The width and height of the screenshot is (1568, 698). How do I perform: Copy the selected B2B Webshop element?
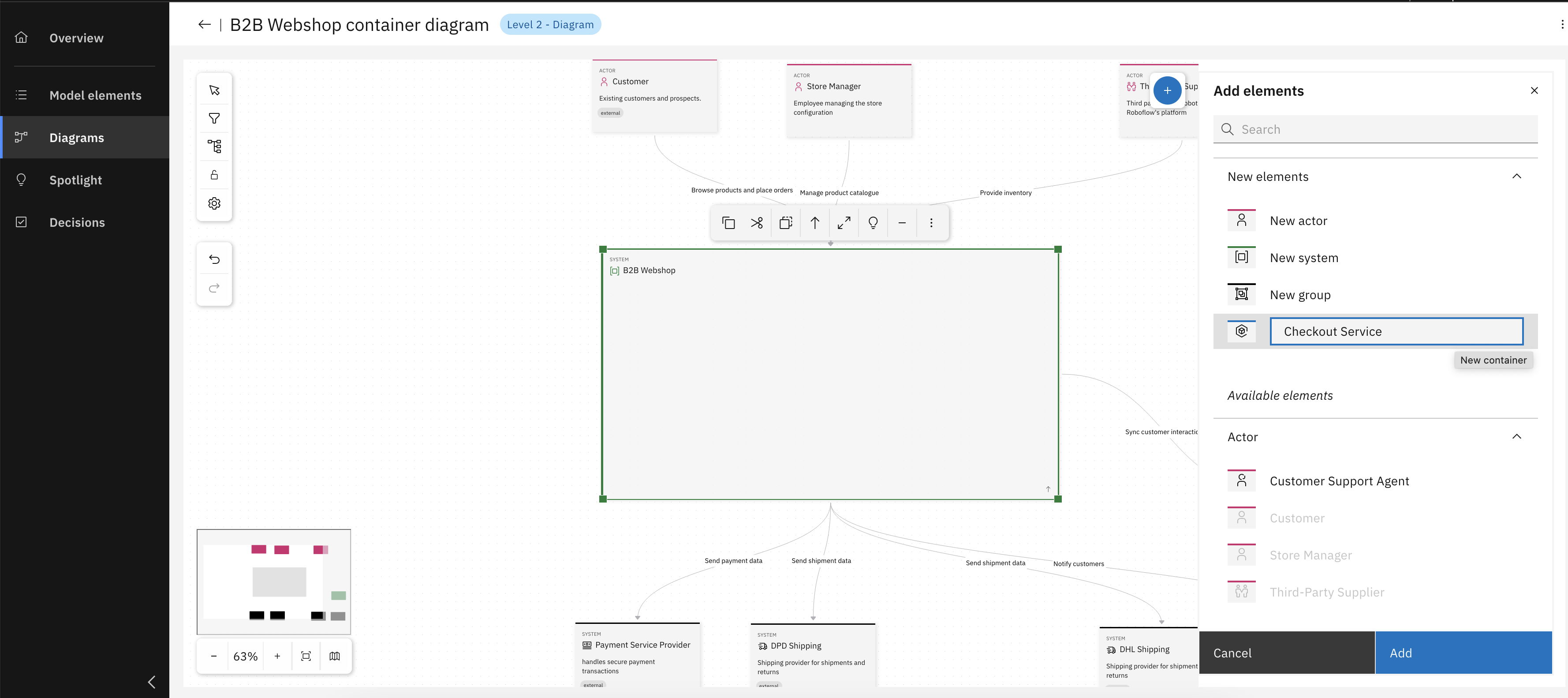point(728,222)
